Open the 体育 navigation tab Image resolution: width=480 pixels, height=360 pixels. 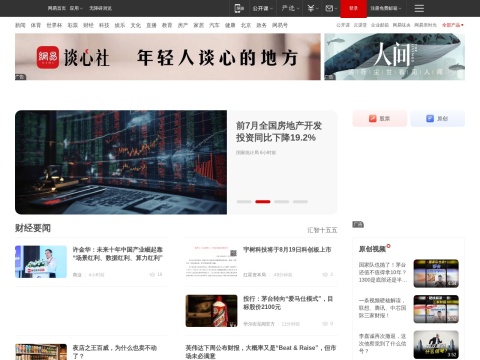(36, 25)
